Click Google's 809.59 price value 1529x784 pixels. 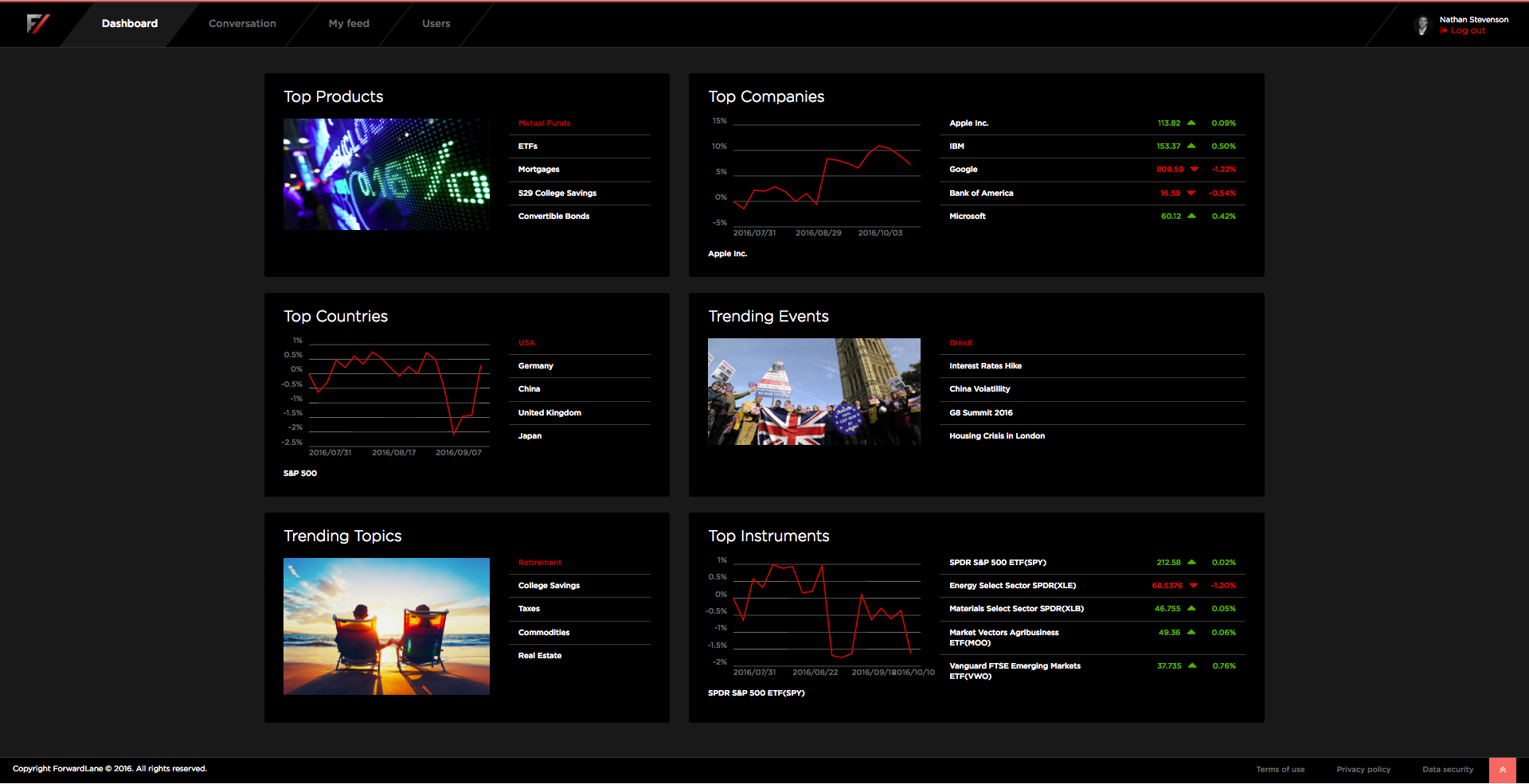[x=1170, y=170]
